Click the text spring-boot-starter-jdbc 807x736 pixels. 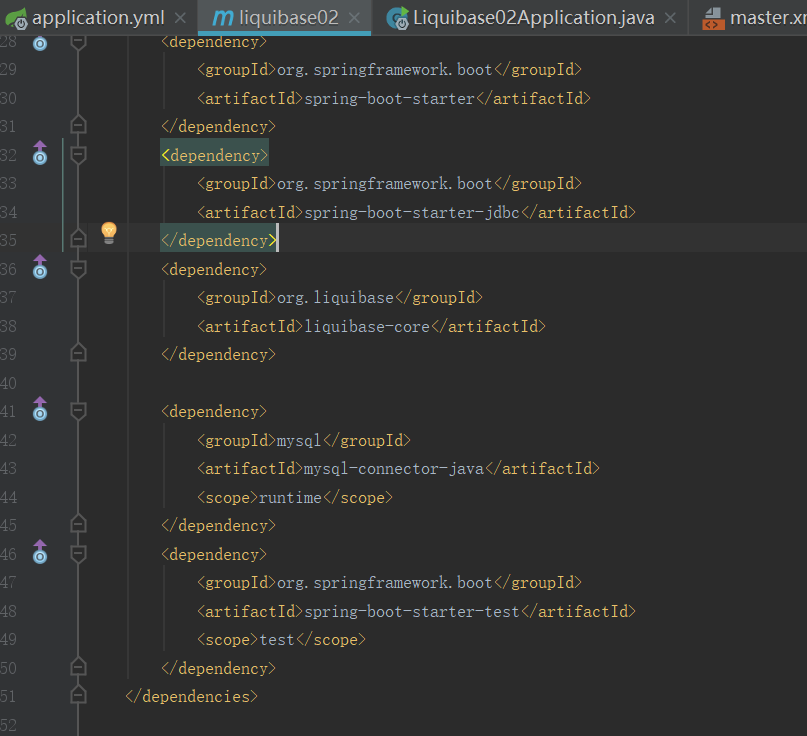pyautogui.click(x=412, y=212)
